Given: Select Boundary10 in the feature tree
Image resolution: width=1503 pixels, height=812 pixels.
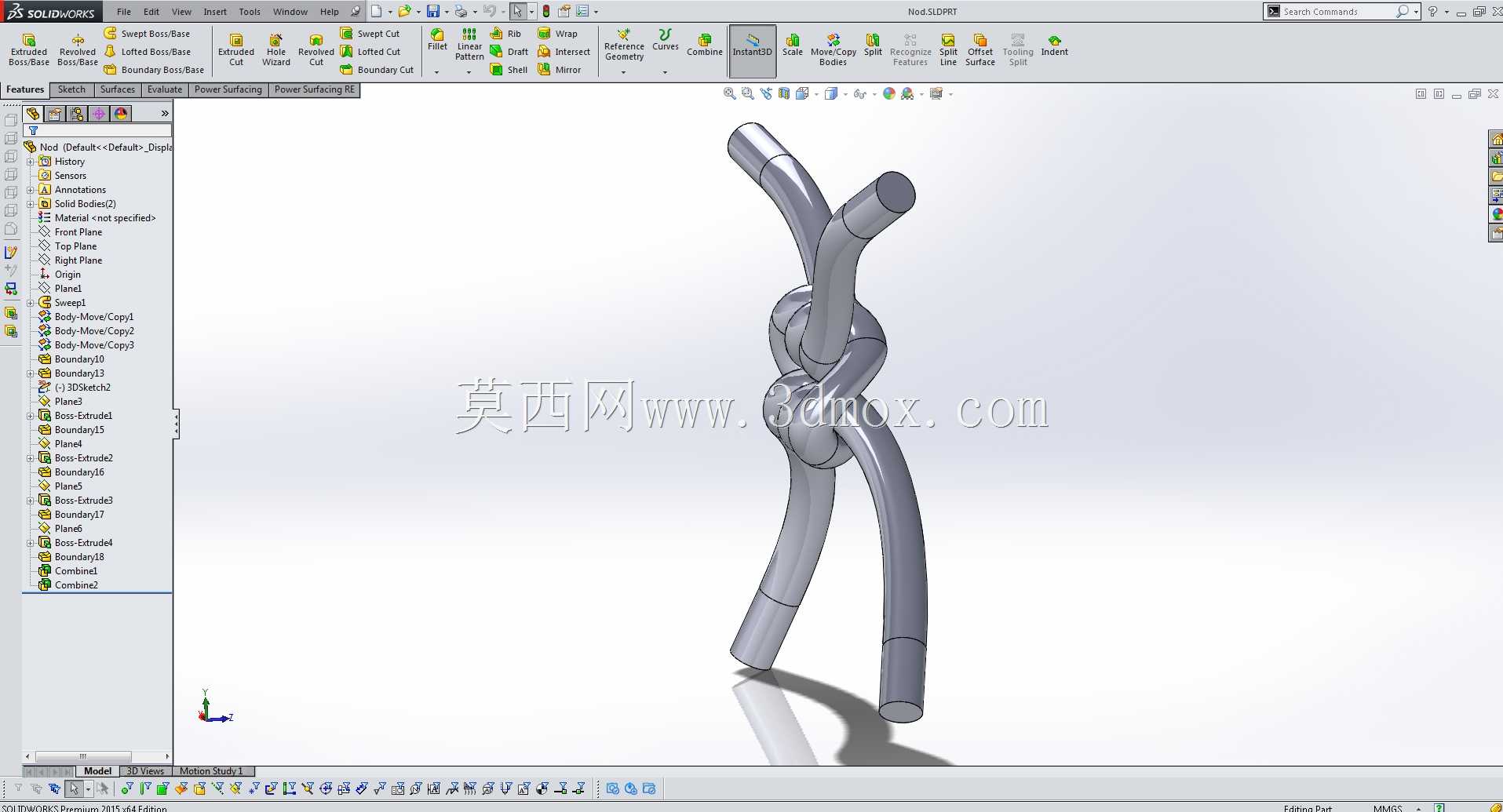Looking at the screenshot, I should pyautogui.click(x=71, y=359).
